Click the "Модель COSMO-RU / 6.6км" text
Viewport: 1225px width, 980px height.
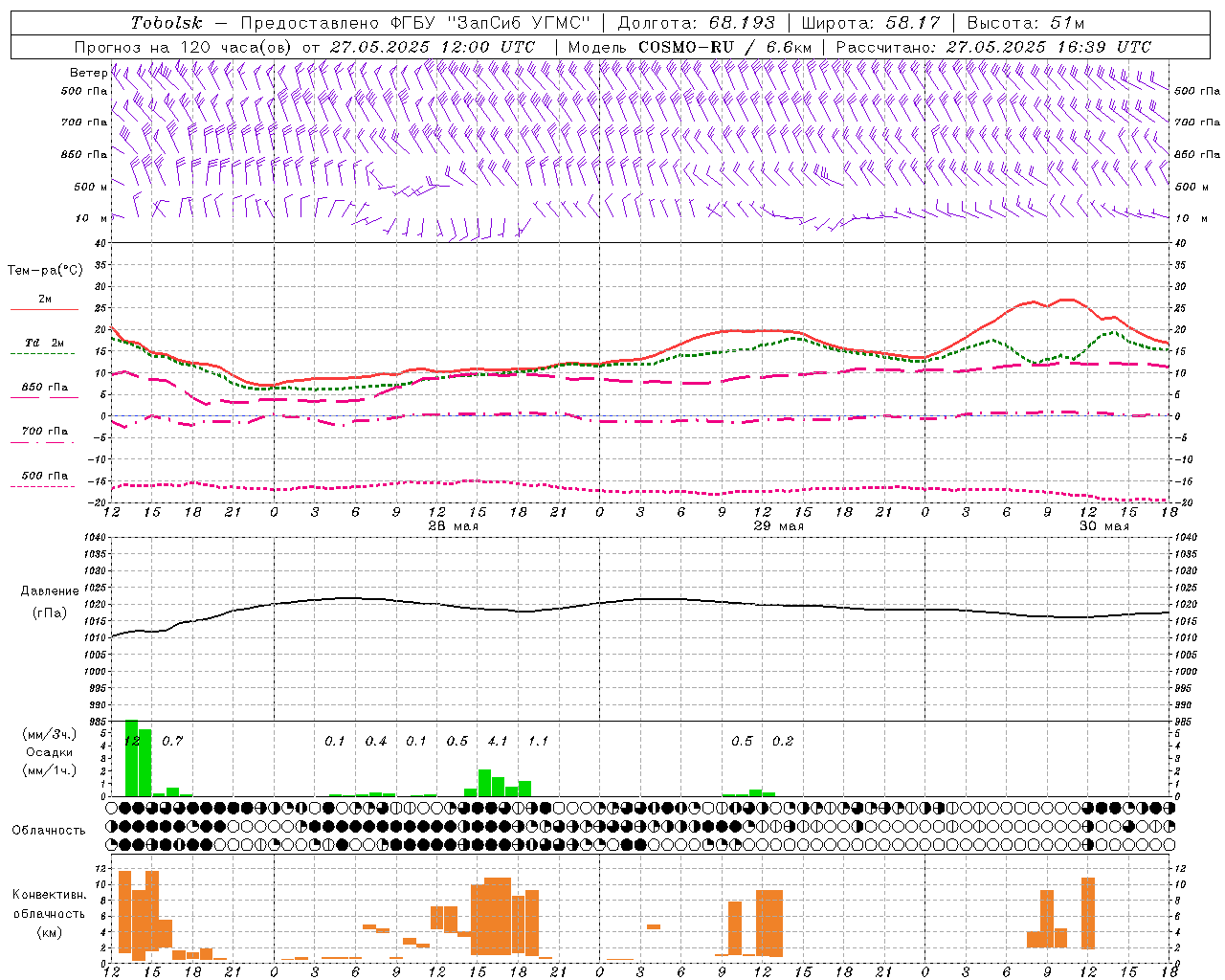[x=690, y=47]
